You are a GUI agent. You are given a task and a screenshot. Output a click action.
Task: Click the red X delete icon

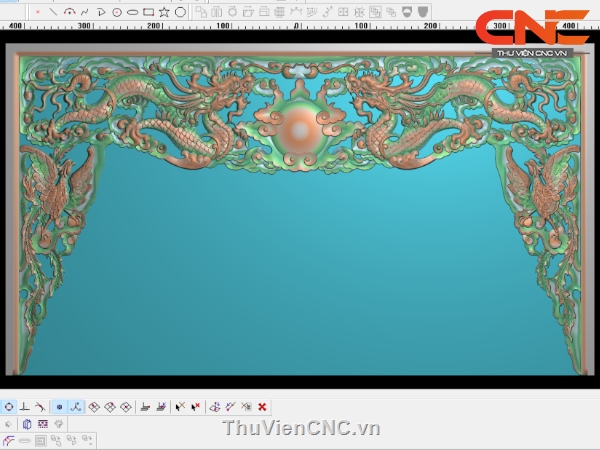[x=262, y=407]
